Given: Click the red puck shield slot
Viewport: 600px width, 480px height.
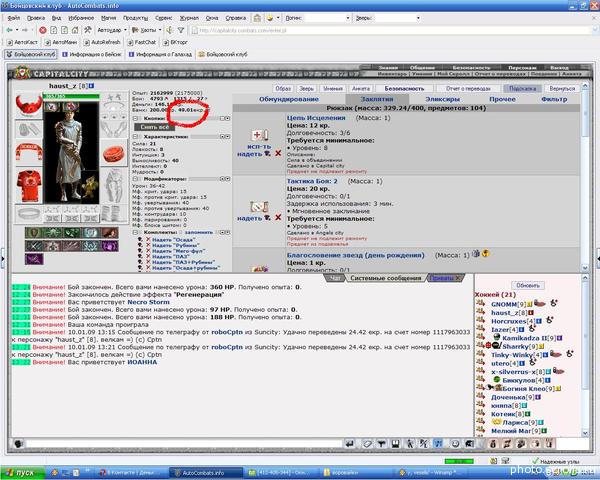Looking at the screenshot, I should (114, 152).
